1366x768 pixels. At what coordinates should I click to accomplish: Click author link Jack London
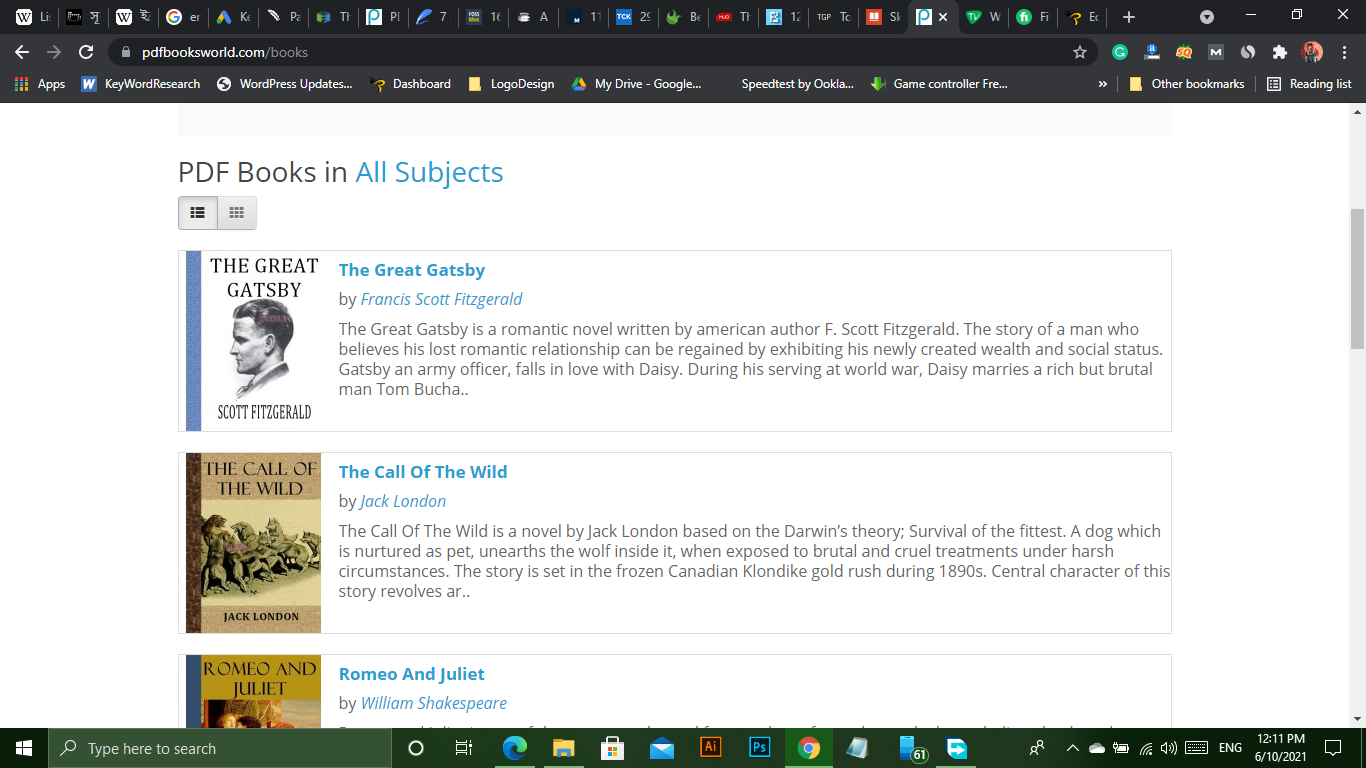point(403,501)
